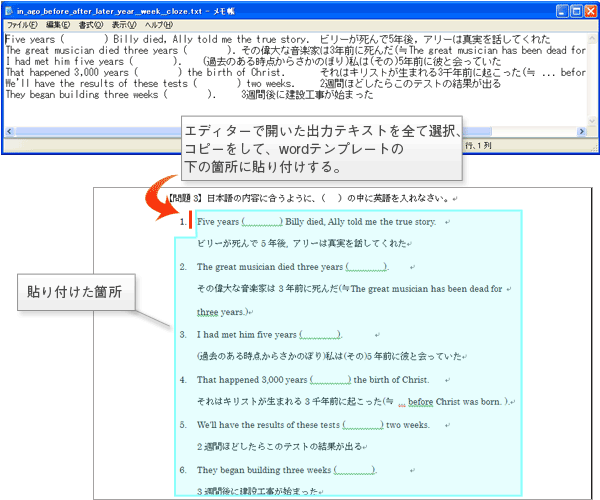Image resolution: width=600 pixels, height=500 pixels.
Task: Open the 編集(E) menu
Action: (x=58, y=24)
